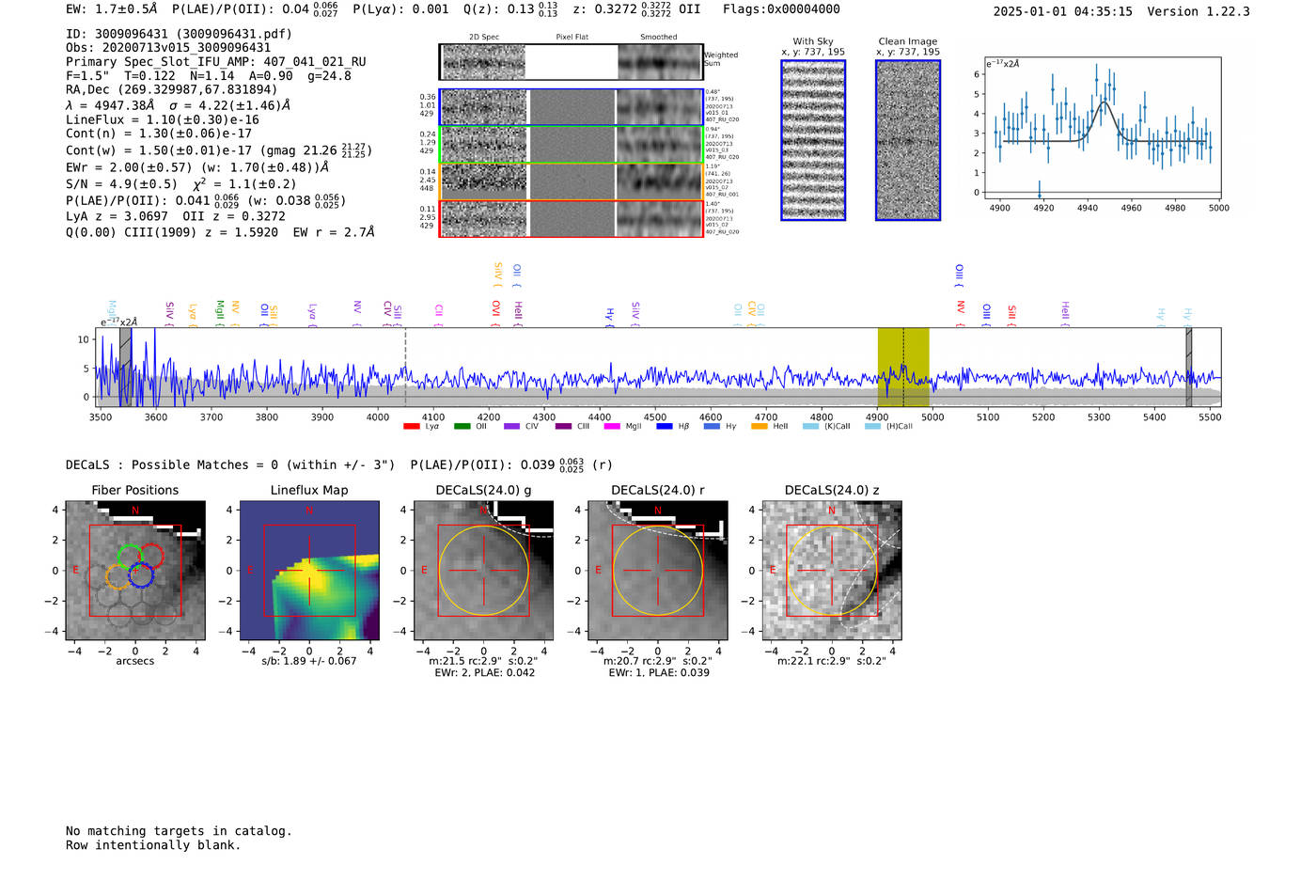Click the gray dashed line near 4050
This screenshot has width=1316, height=896.
[405, 367]
